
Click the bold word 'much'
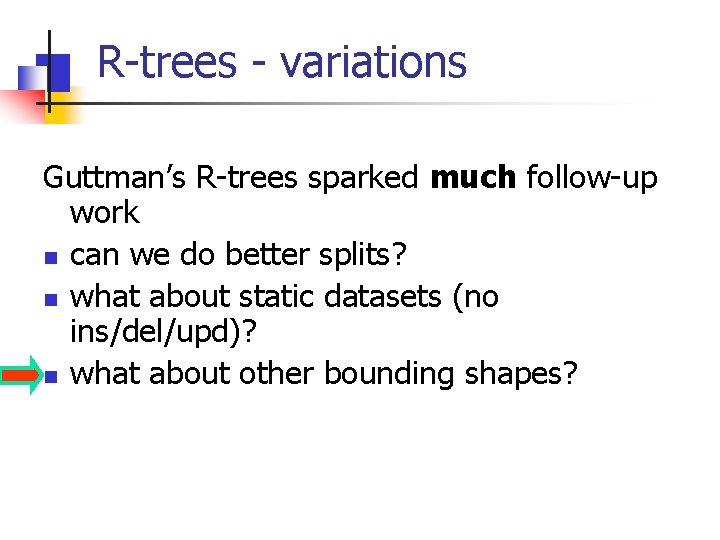click(472, 178)
